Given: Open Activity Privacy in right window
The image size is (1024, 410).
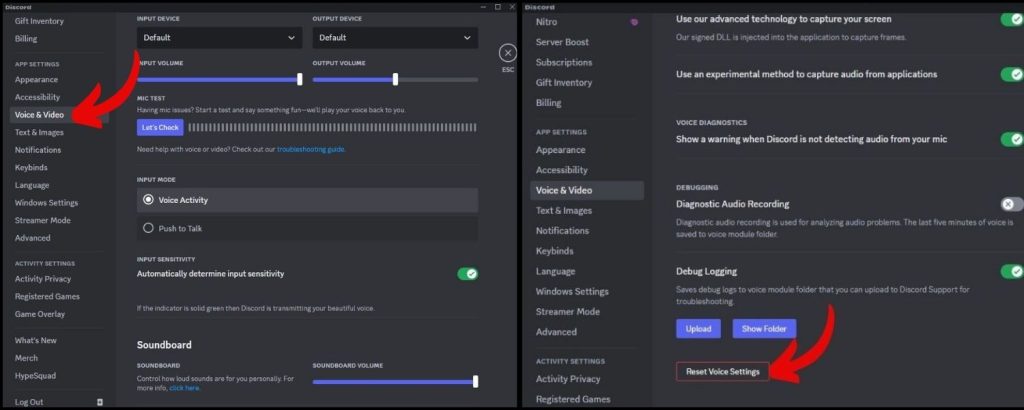Looking at the screenshot, I should 568,379.
